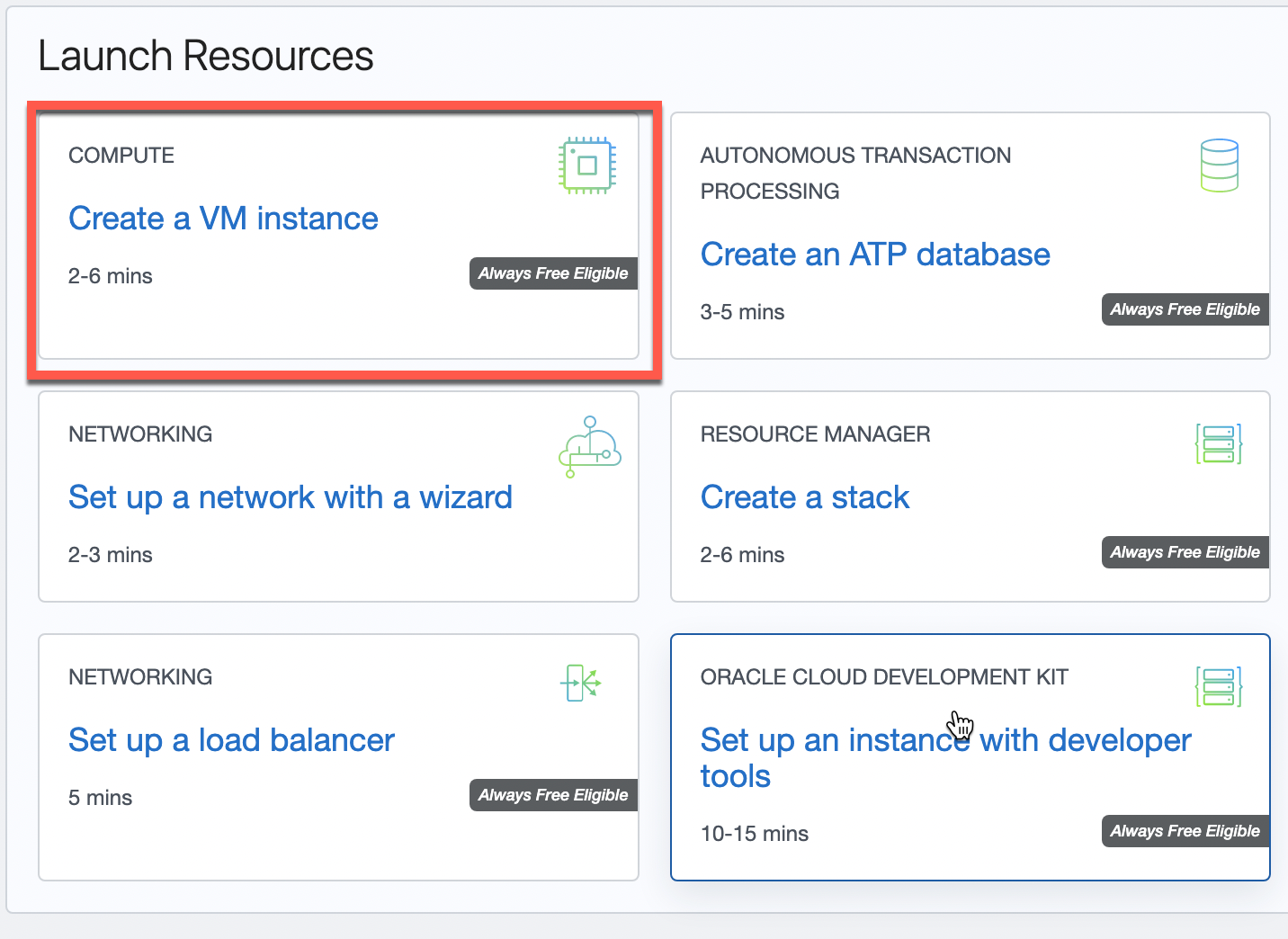Open Create an ATP database

point(875,255)
